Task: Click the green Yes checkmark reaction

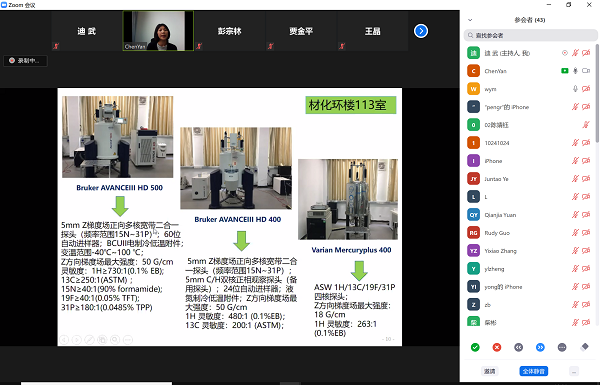Action: (x=475, y=347)
